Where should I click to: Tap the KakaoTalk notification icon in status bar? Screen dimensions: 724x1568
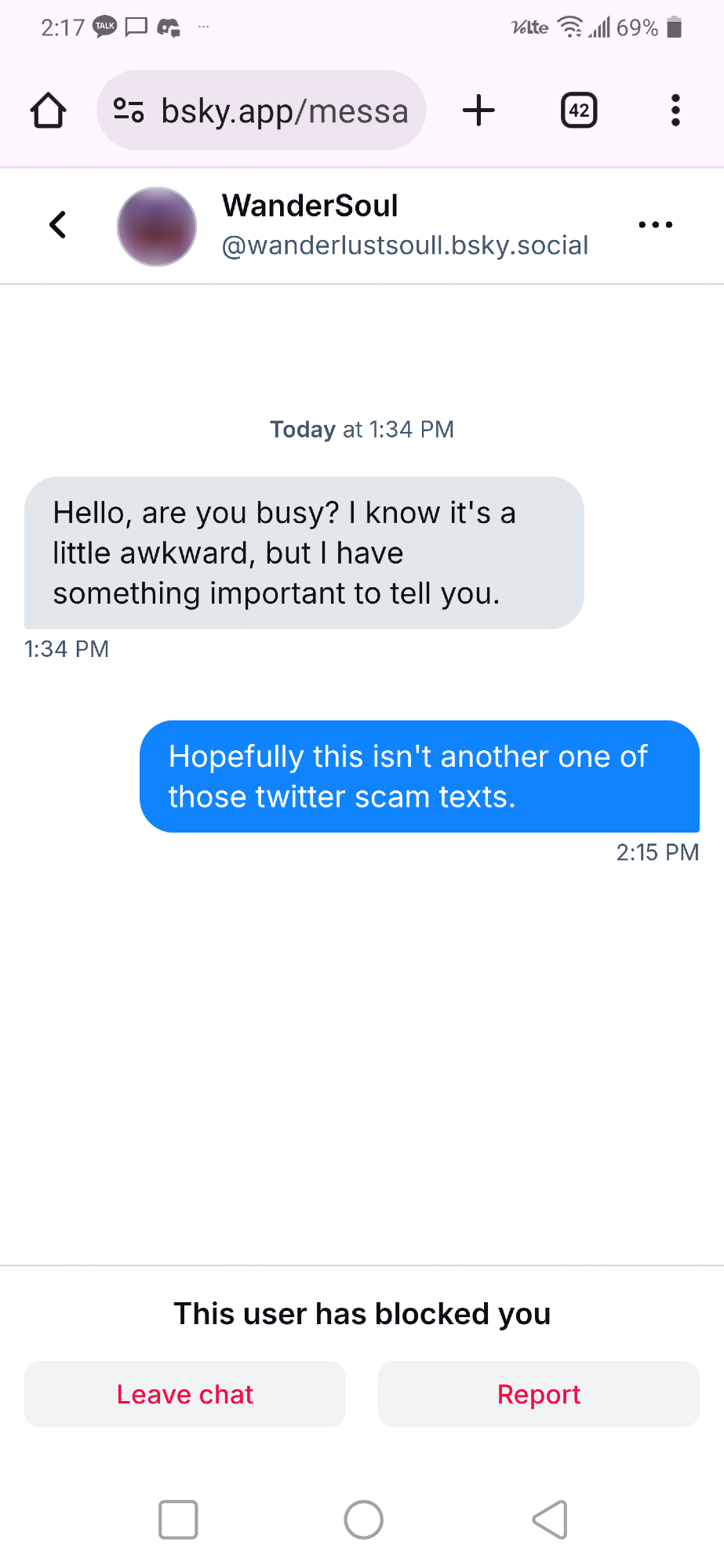point(105,27)
